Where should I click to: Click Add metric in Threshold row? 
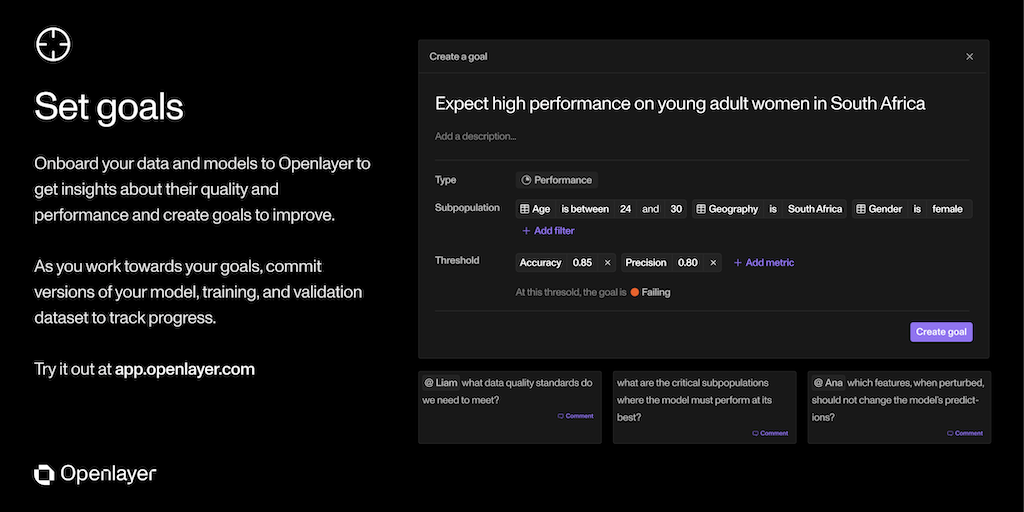coord(764,263)
